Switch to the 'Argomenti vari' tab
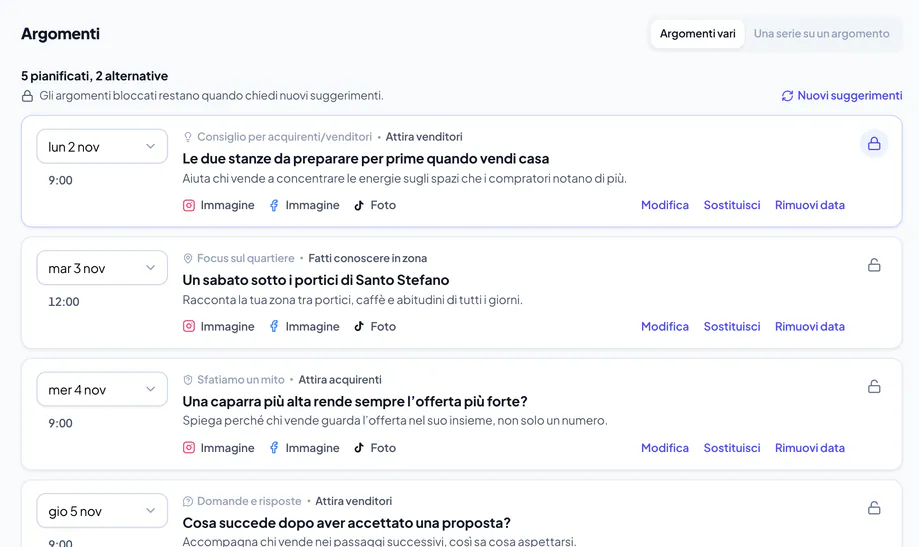The image size is (919, 547). coord(697,34)
